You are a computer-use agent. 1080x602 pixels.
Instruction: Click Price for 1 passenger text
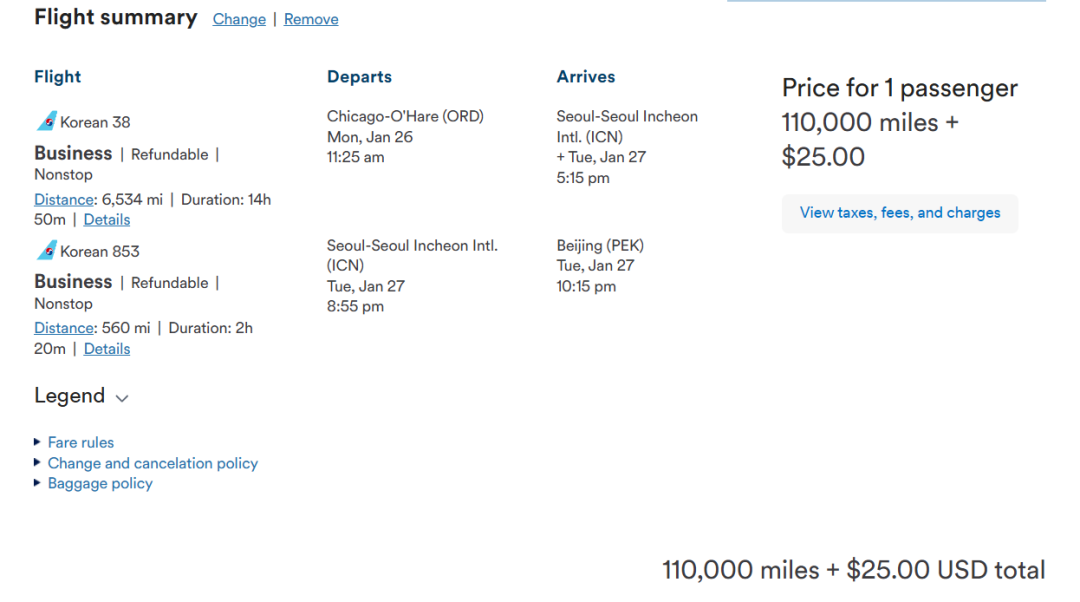click(899, 88)
